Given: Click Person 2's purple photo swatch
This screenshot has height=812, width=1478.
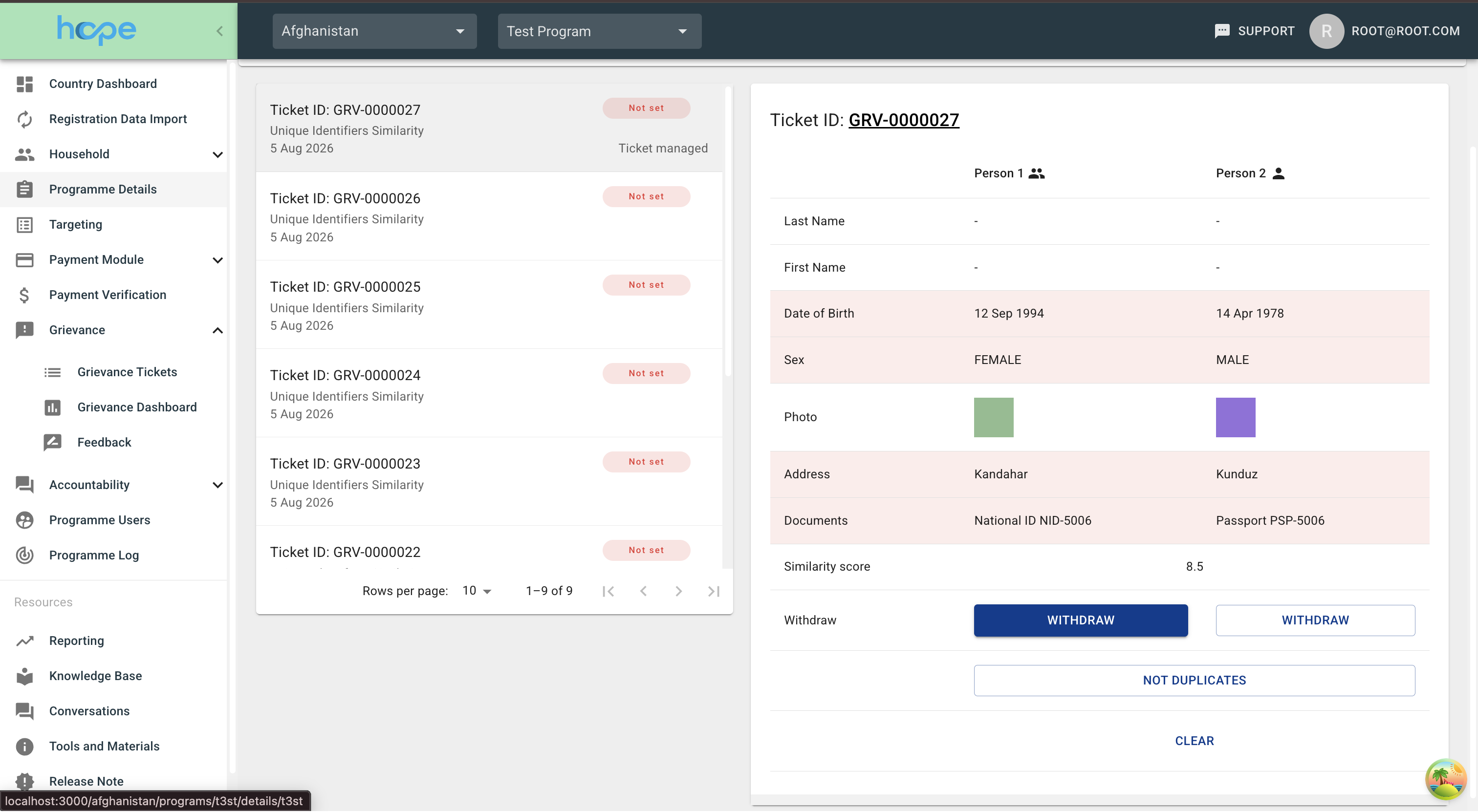Looking at the screenshot, I should click(x=1235, y=417).
